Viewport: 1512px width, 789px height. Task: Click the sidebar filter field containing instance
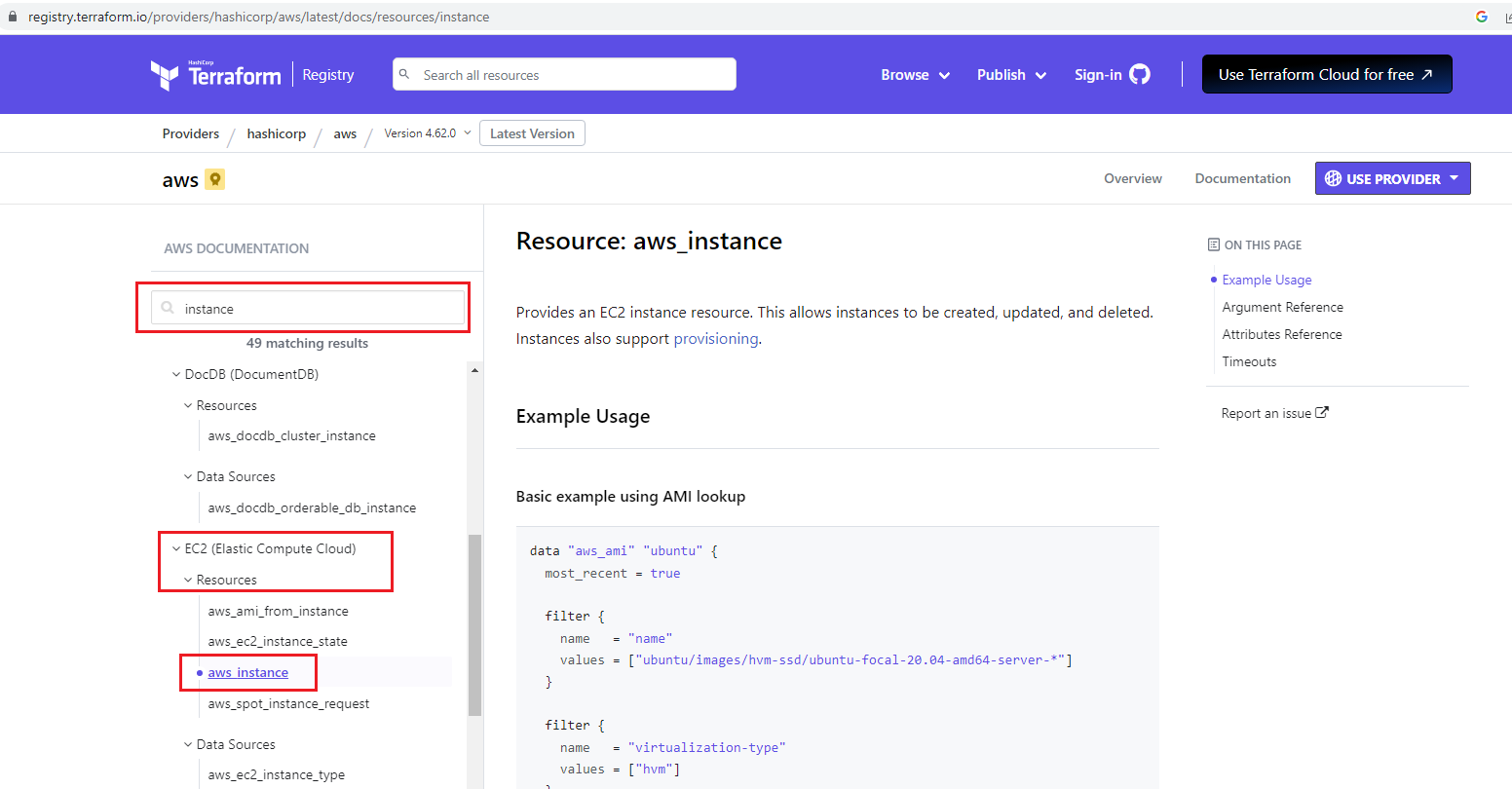point(308,308)
